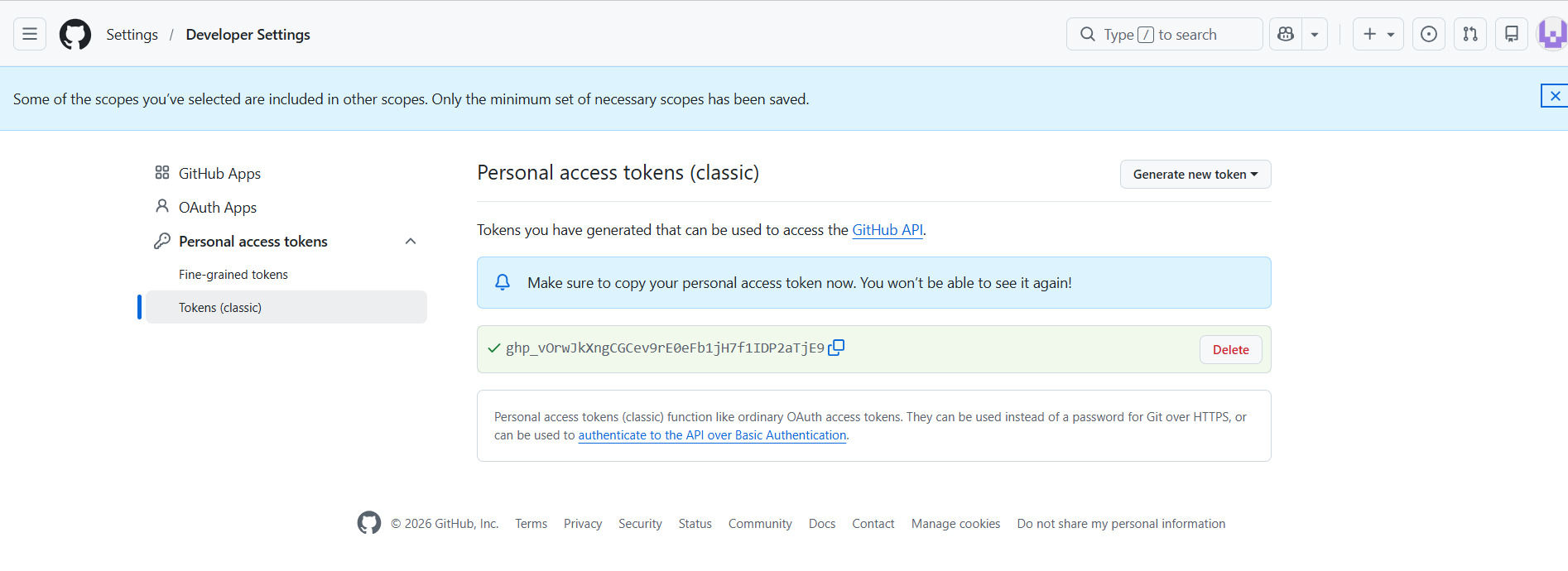Open the Docs footer link
1568x571 pixels.
pos(822,524)
